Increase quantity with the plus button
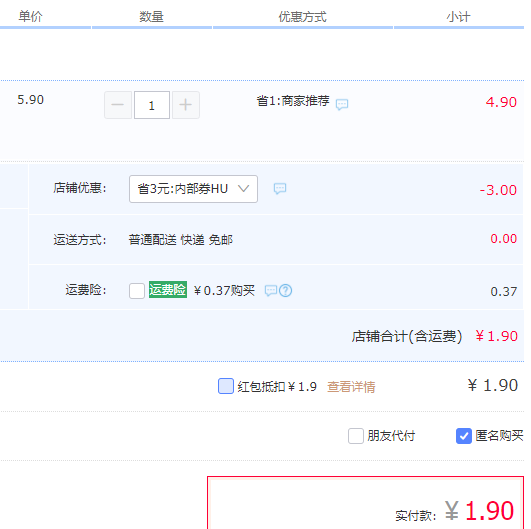Viewport: 531px width, 529px height. [x=186, y=105]
